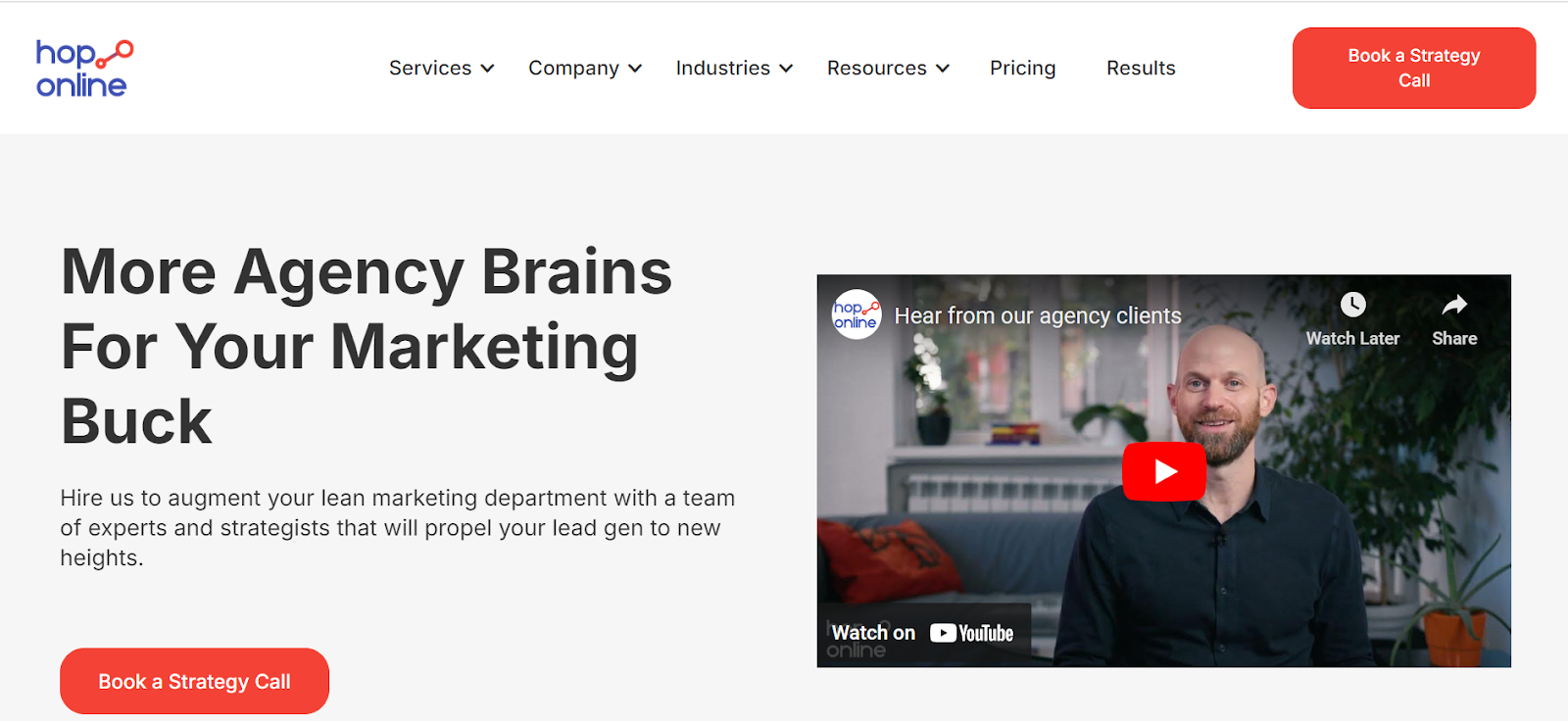Open the Pricing page
This screenshot has height=721, width=1568.
coord(1022,68)
